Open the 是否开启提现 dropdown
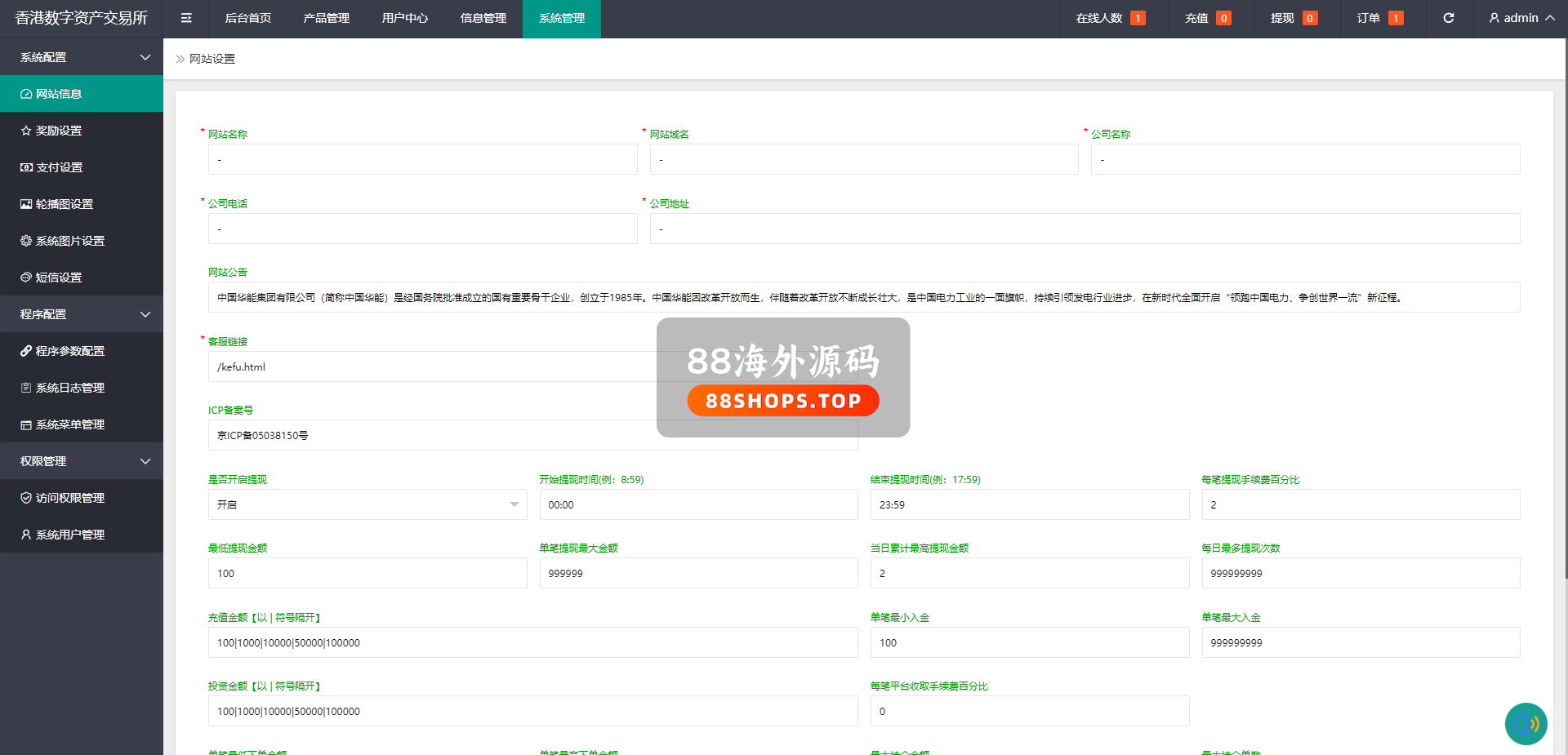 click(367, 504)
